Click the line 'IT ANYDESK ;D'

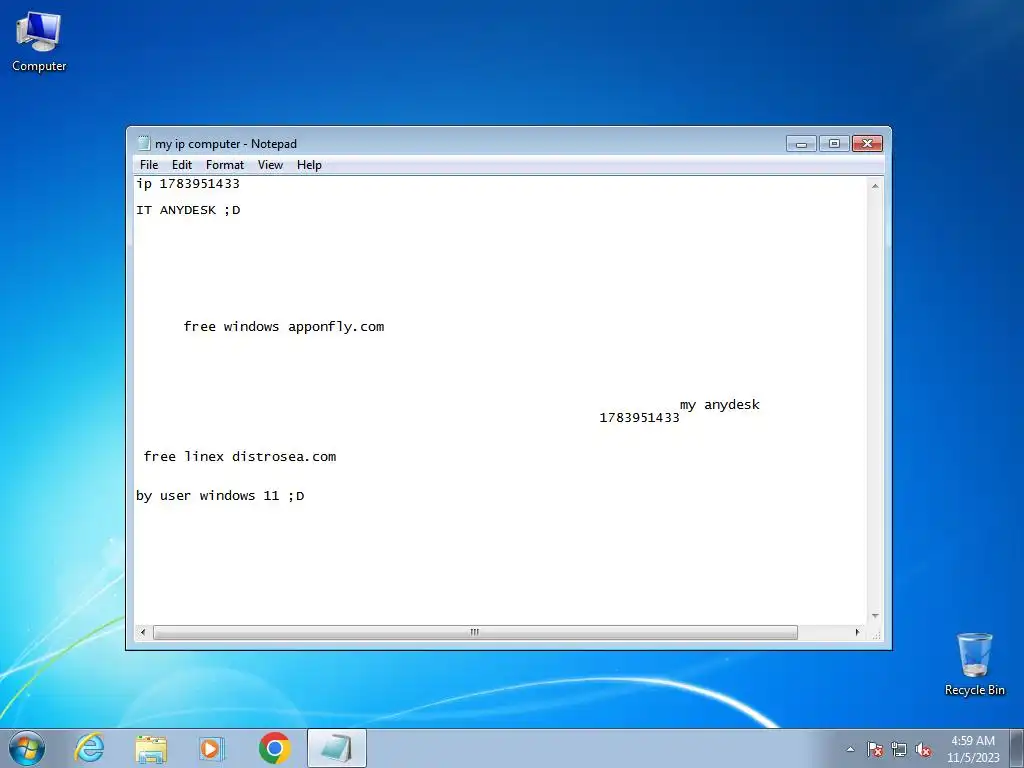point(188,210)
